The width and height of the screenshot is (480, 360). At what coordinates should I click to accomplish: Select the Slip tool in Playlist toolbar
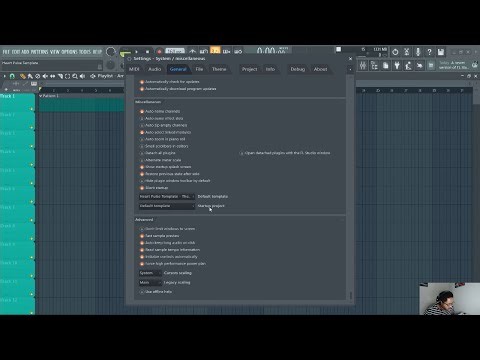tap(53, 76)
